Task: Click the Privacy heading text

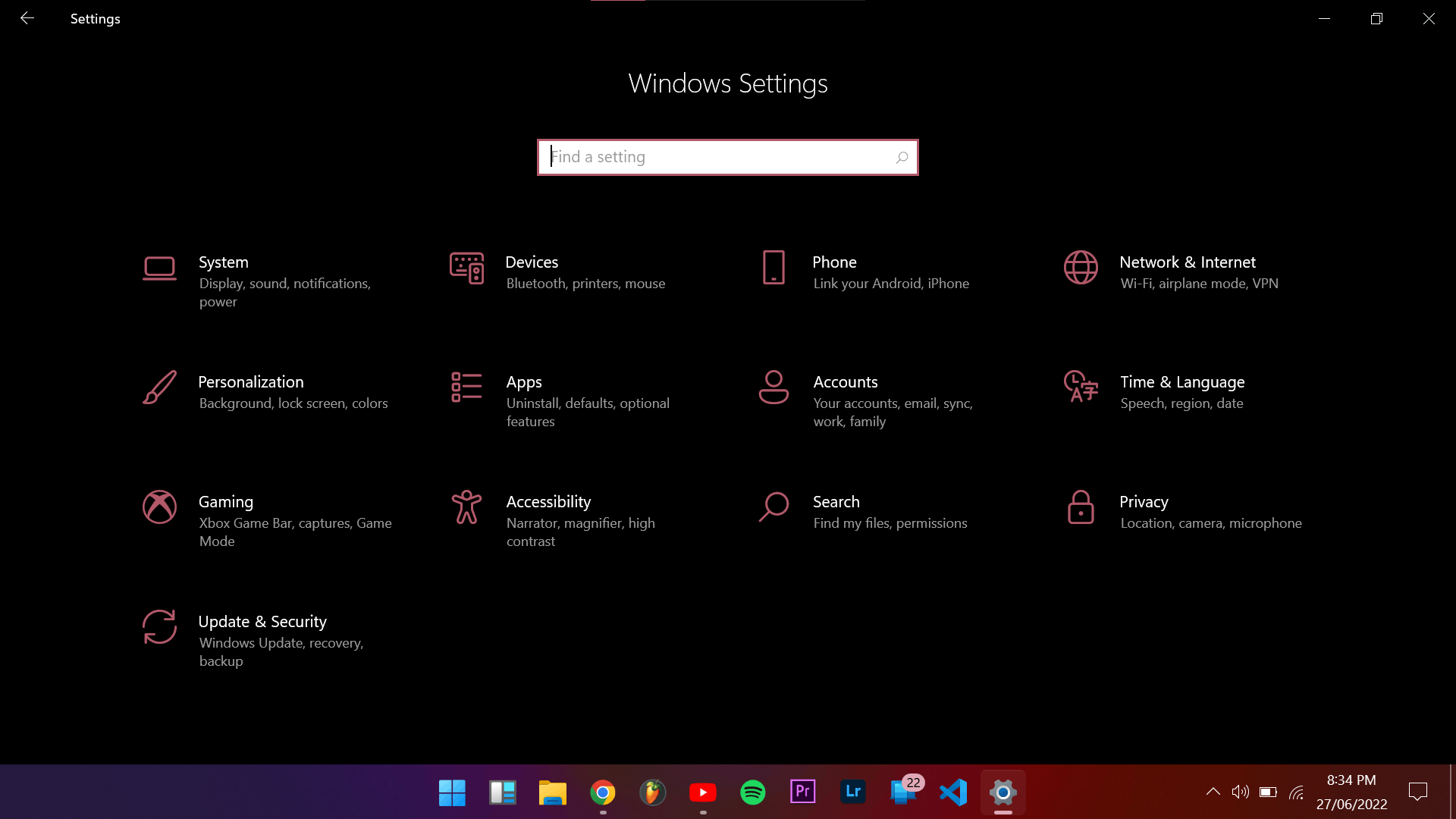Action: pyautogui.click(x=1144, y=502)
